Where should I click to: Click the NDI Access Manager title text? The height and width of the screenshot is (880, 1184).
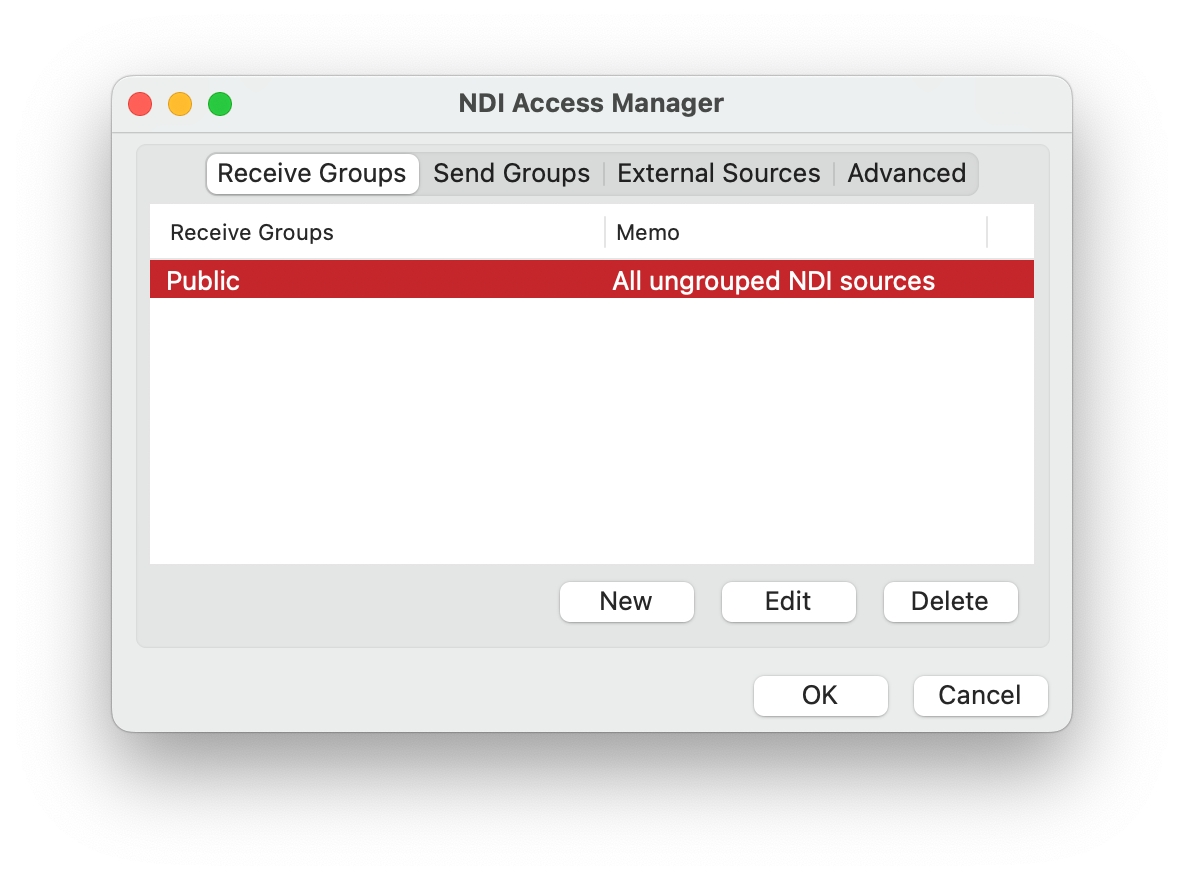coord(591,103)
